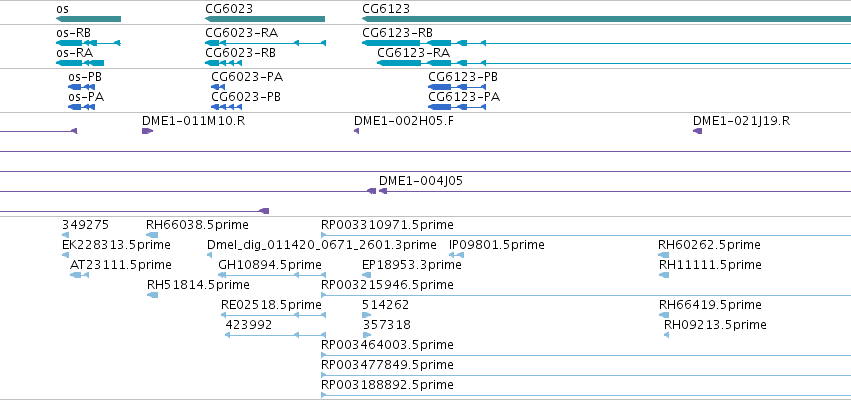Click the RE02518.5prime EST feature
This screenshot has height=400, width=851.
coord(274,315)
